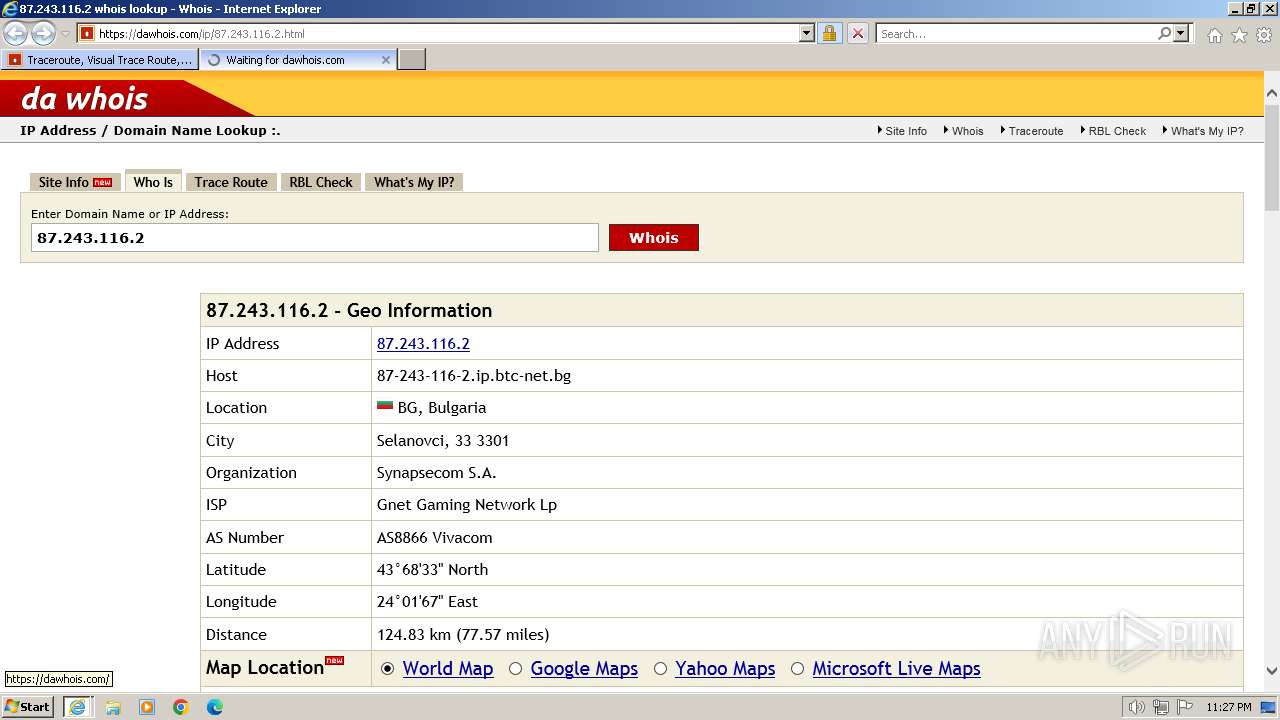This screenshot has width=1280, height=720.
Task: Click the host 87-243-116-2.ip.btc-net.bg text
Action: pos(474,376)
